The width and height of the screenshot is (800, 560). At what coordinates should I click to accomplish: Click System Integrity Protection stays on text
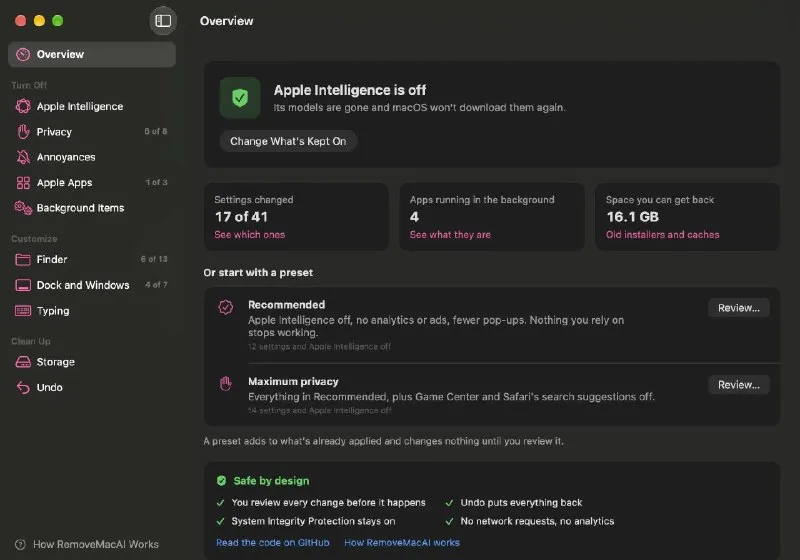pyautogui.click(x=313, y=521)
